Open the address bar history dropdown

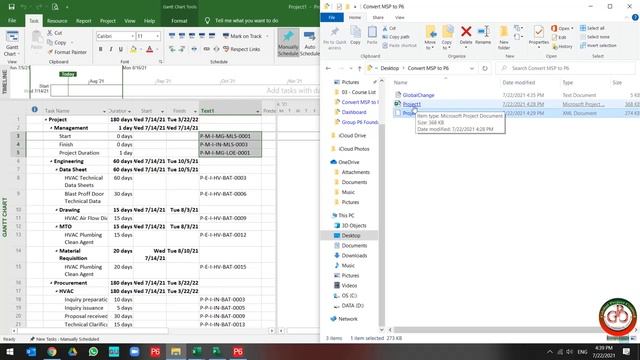coord(472,68)
